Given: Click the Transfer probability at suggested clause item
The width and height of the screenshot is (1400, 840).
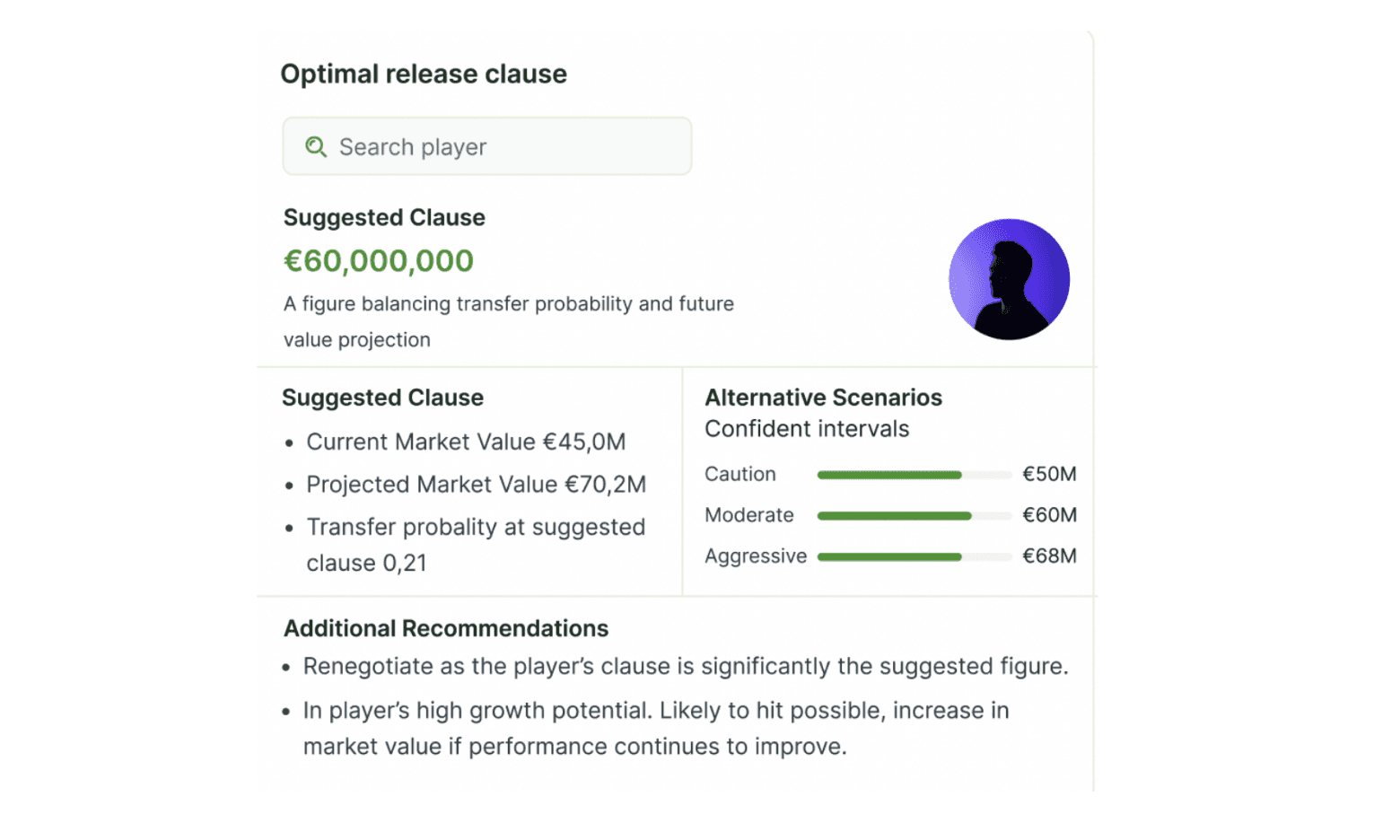Looking at the screenshot, I should tap(476, 544).
